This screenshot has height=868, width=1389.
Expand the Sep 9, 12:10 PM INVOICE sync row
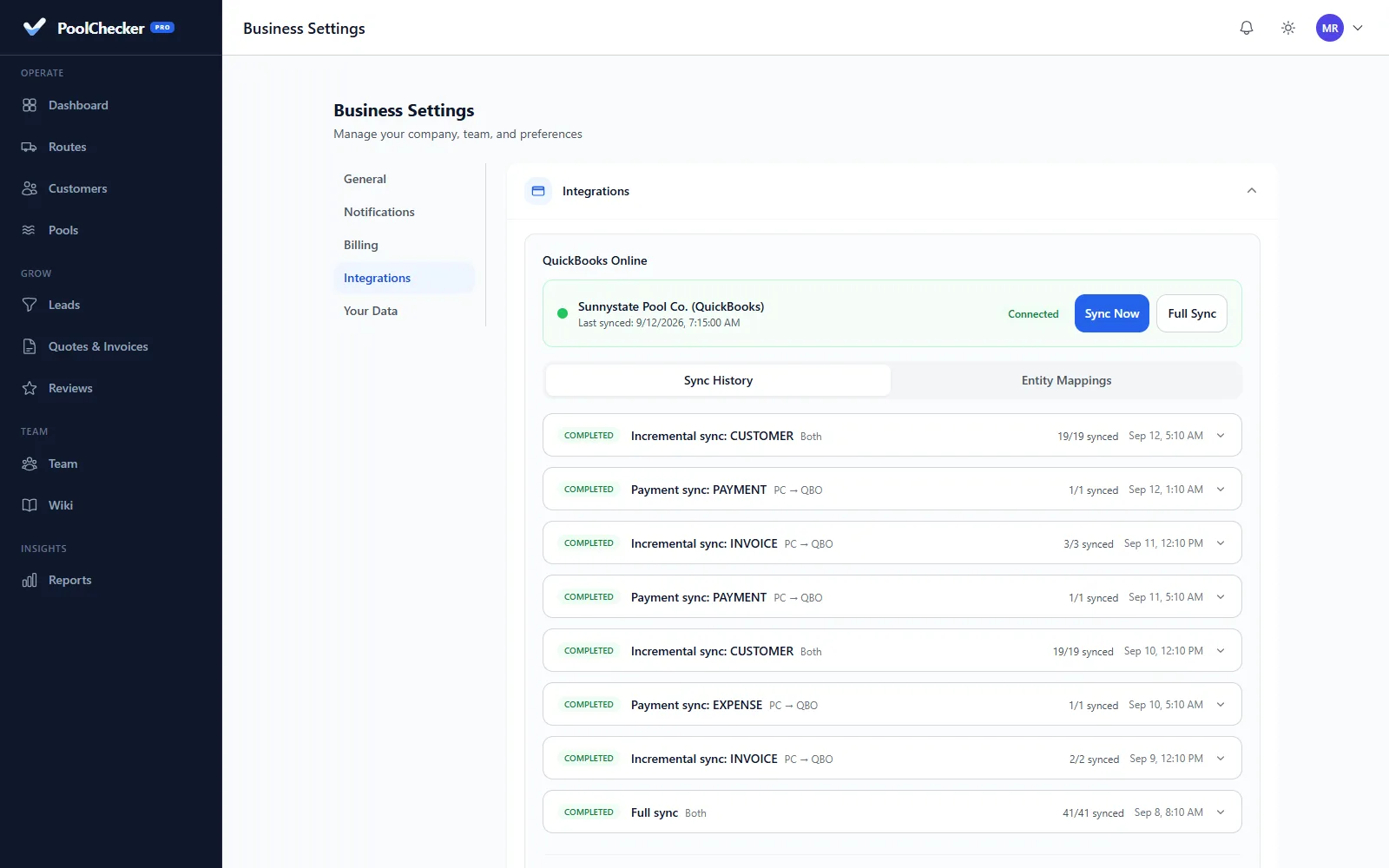(x=892, y=758)
